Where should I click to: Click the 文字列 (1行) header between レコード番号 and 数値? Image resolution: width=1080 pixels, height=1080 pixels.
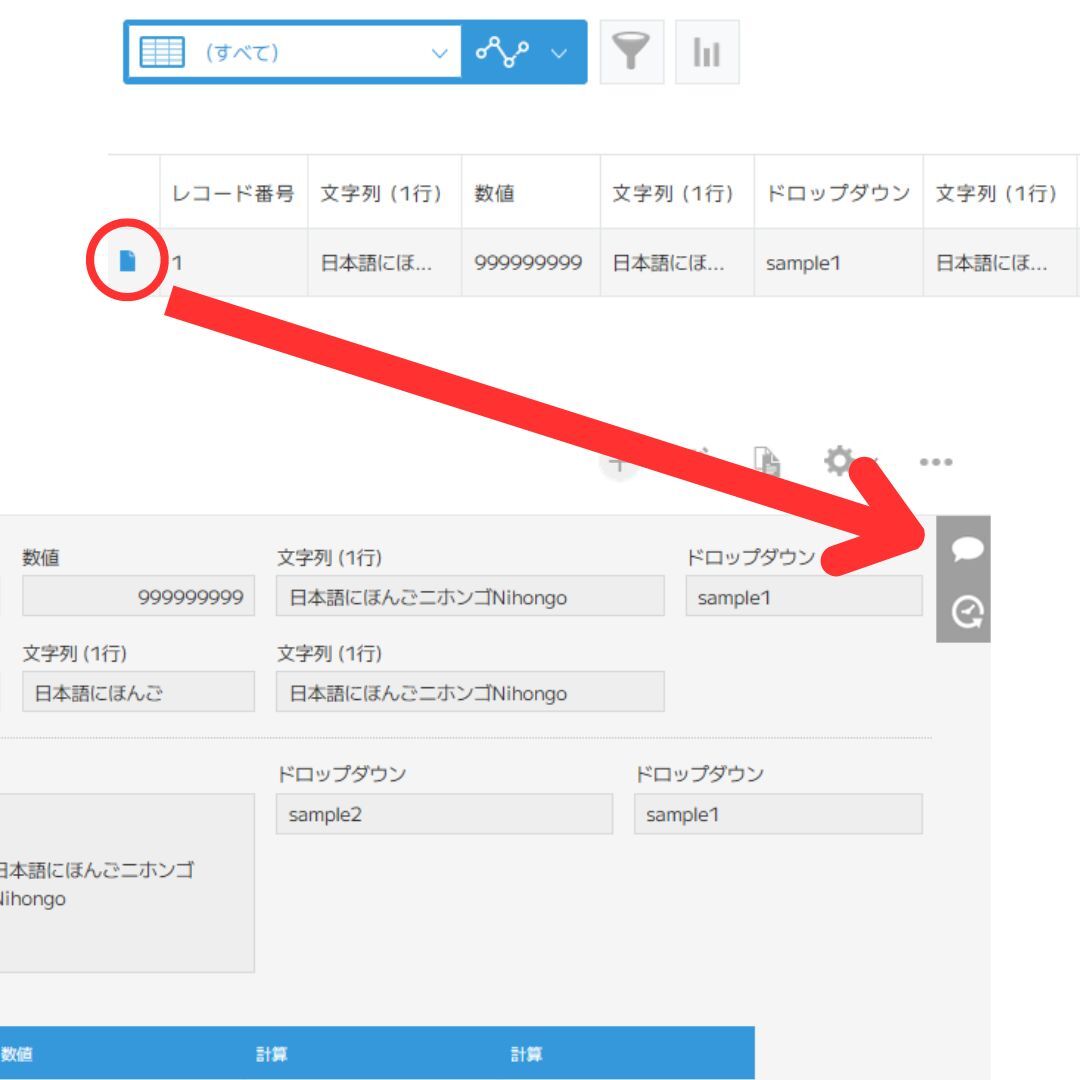pos(384,194)
